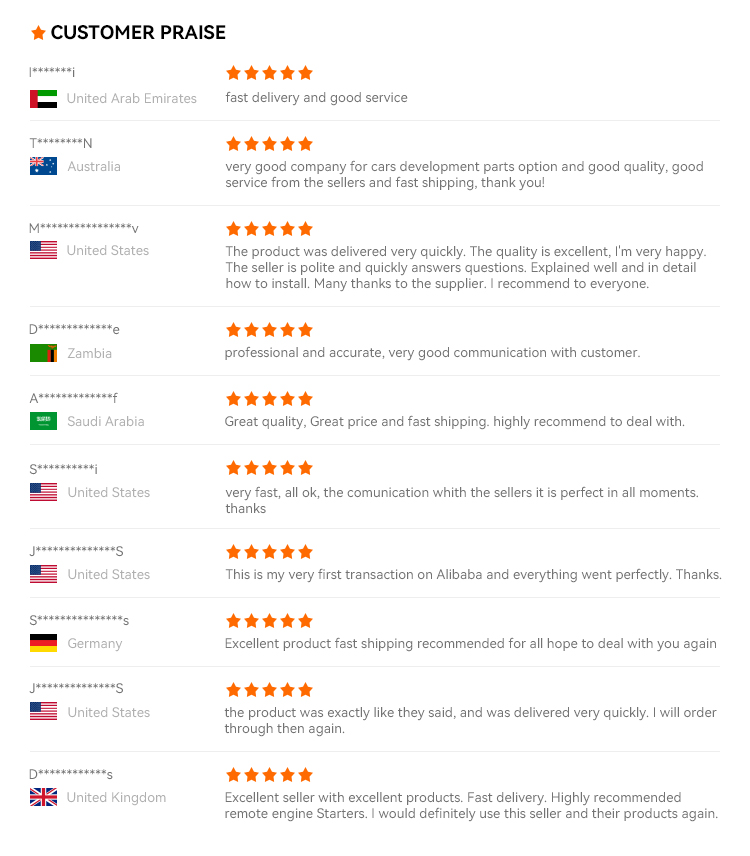Click the US flag under reviewer M***v
The image size is (750, 856).
coord(43,250)
